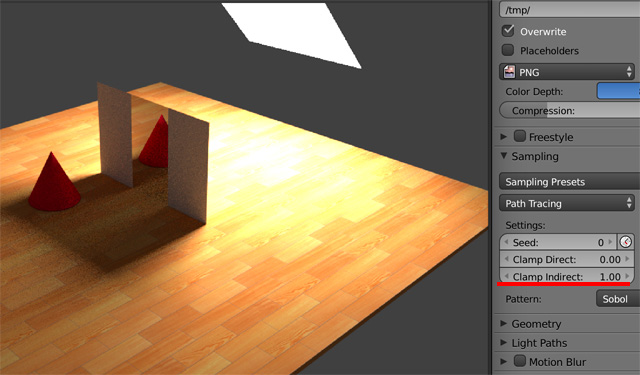
Task: Expand the Motion Blur panel
Action: click(x=504, y=362)
